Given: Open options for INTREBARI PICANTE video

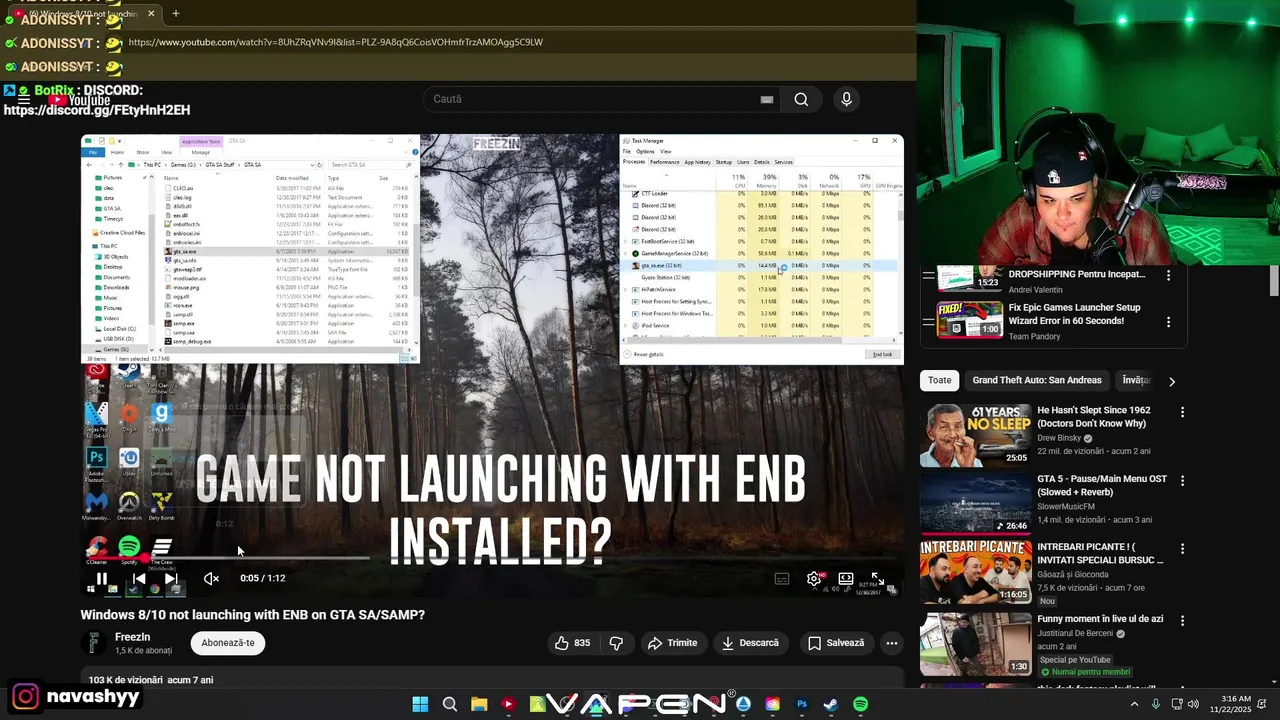Looking at the screenshot, I should 1182,549.
